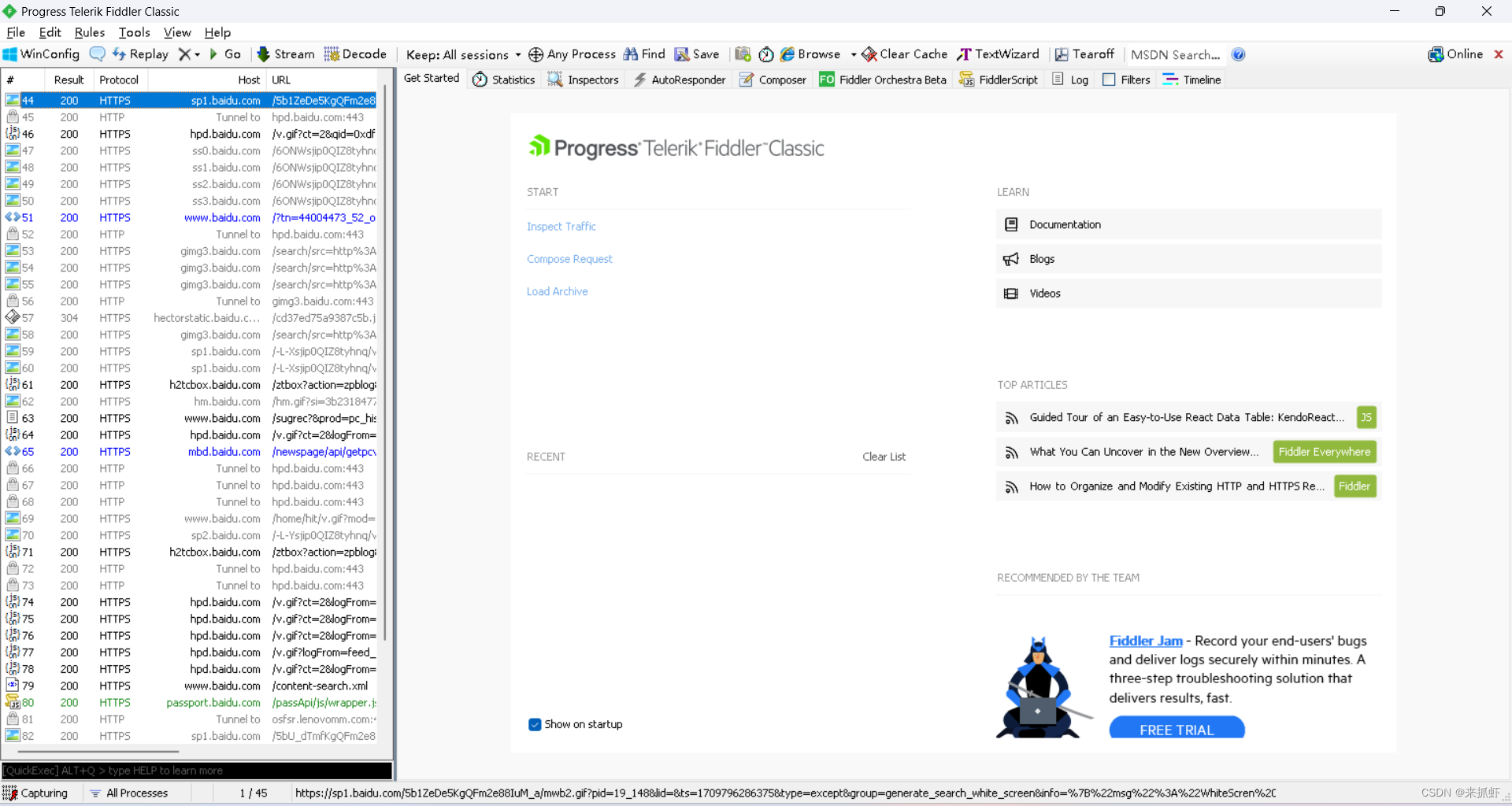Click the timer stopwatch icon
1512x806 pixels.
click(x=766, y=54)
